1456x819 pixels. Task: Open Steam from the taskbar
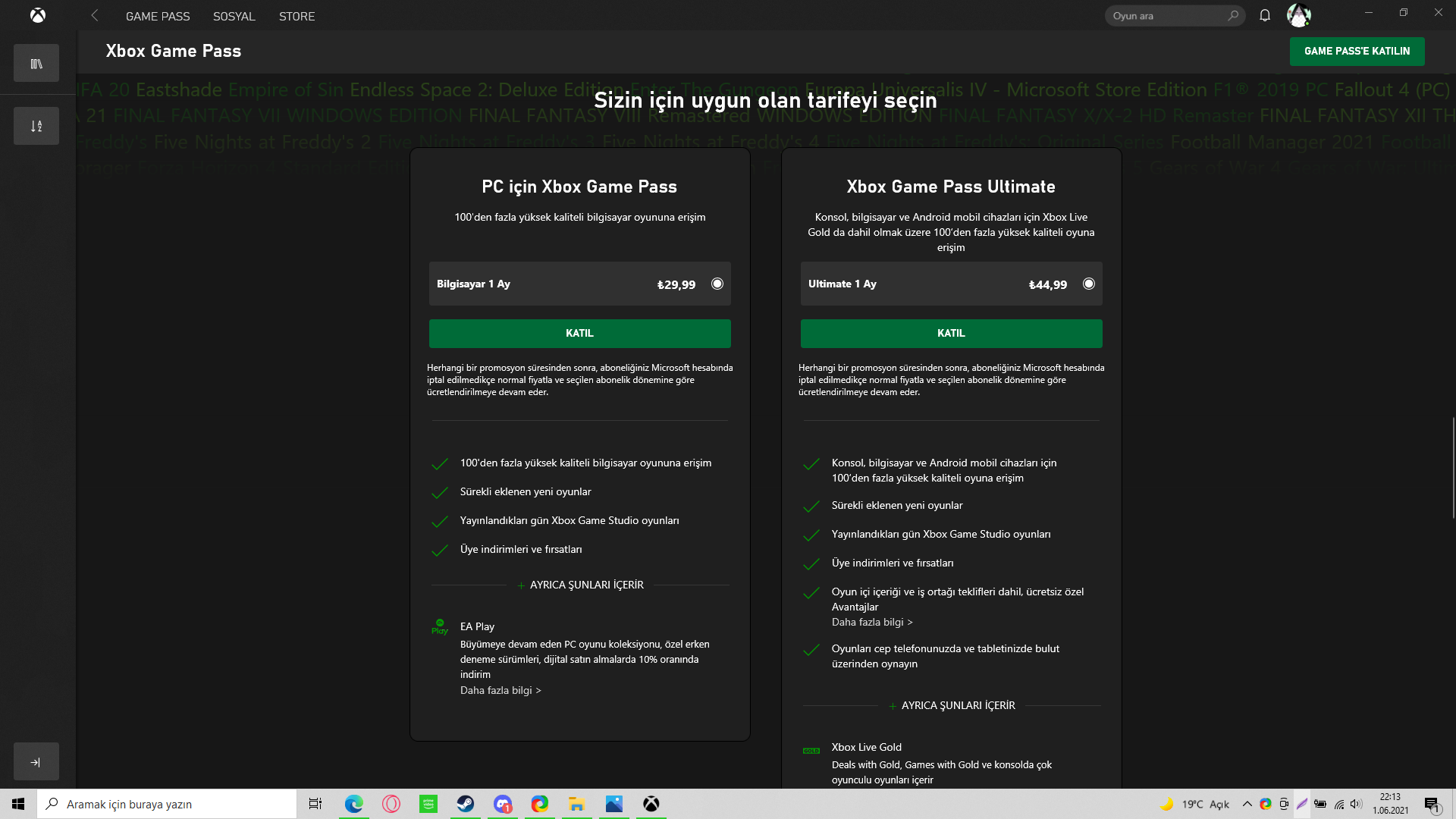pos(466,804)
